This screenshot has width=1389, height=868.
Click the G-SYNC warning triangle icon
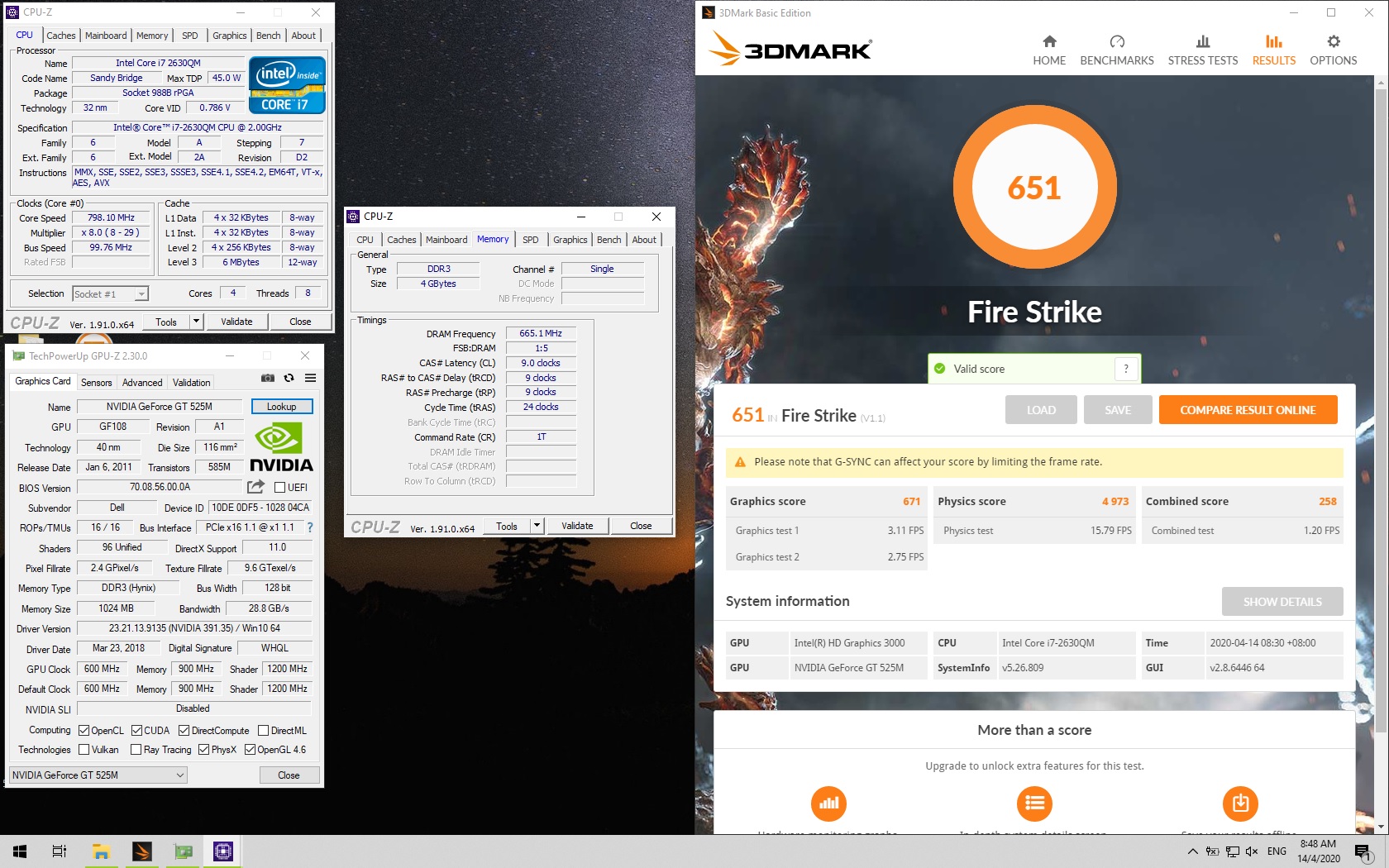(740, 462)
